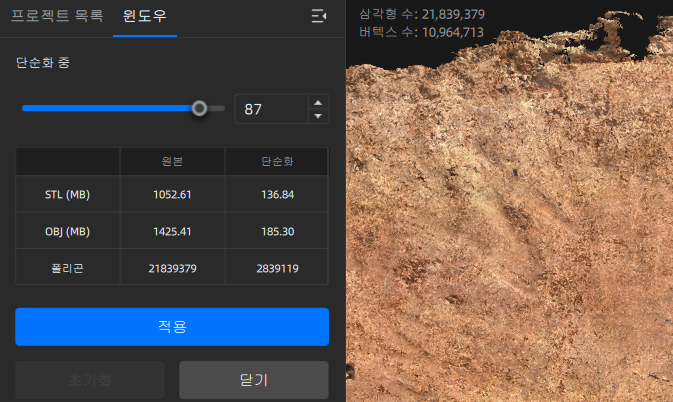Select the OBJ (MB) row label
673x402 pixels.
point(67,231)
